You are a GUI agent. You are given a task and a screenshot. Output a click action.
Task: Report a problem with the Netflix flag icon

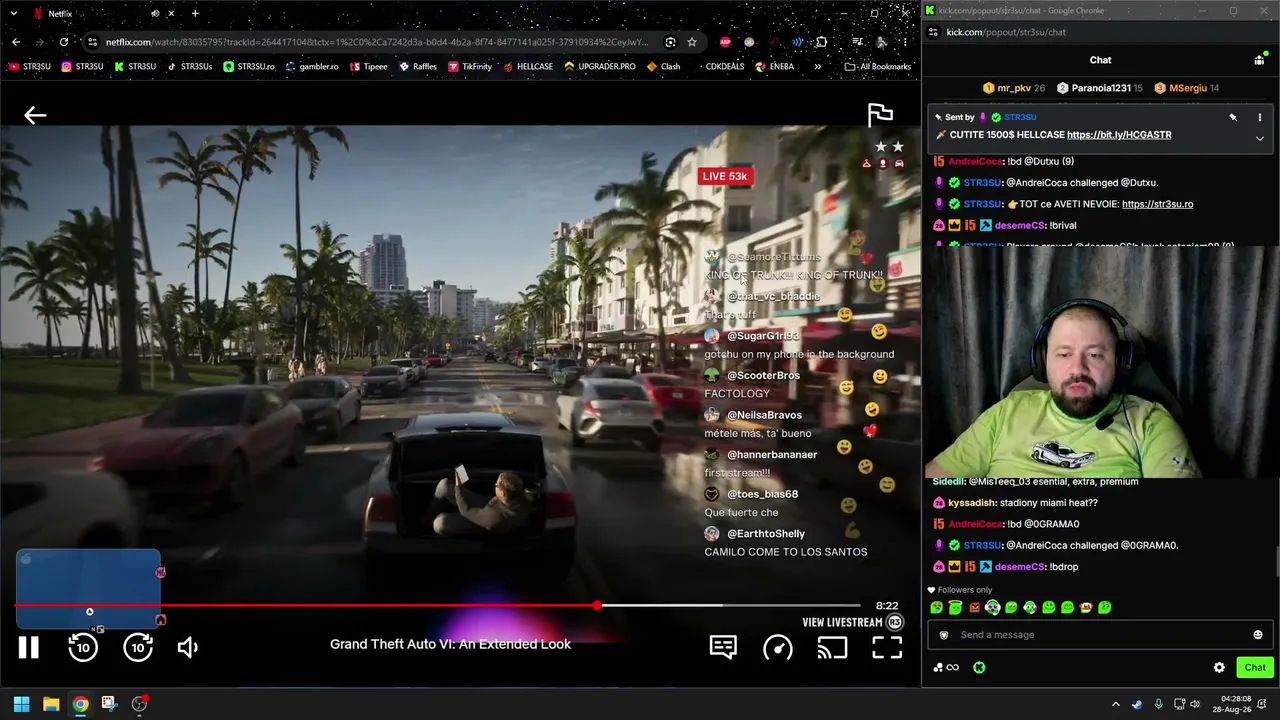pos(880,115)
